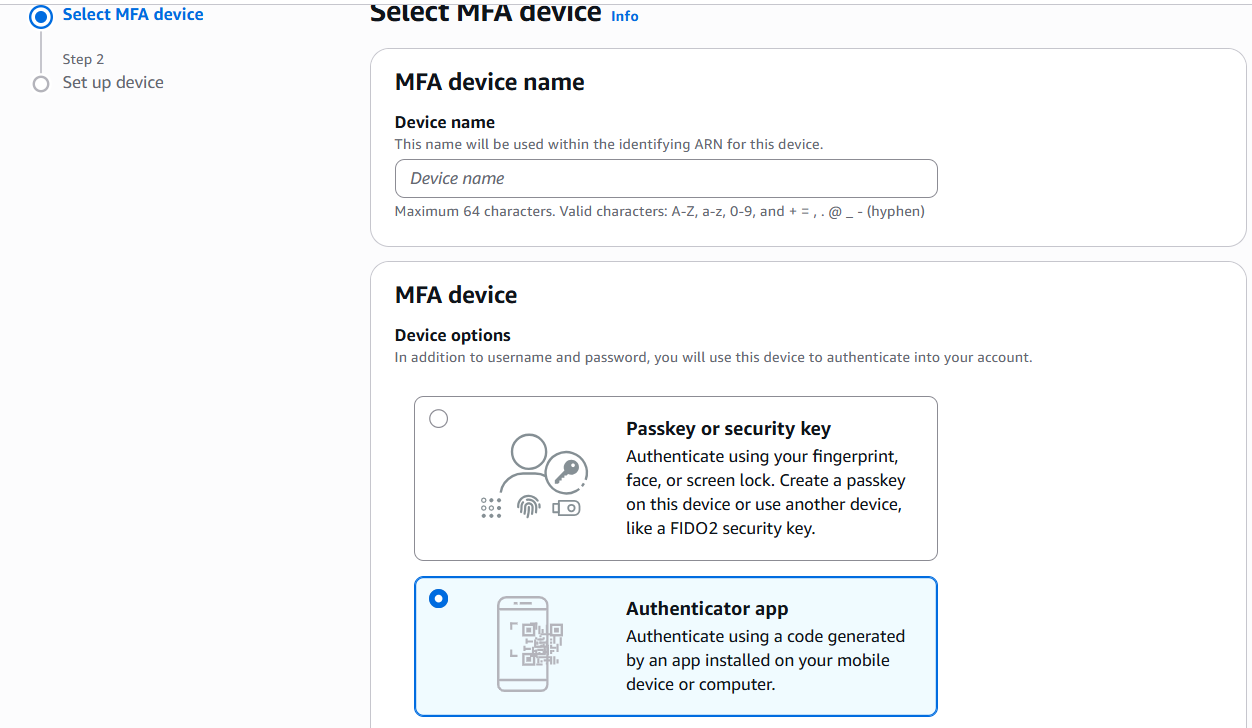Click the USB security key icon

565,508
